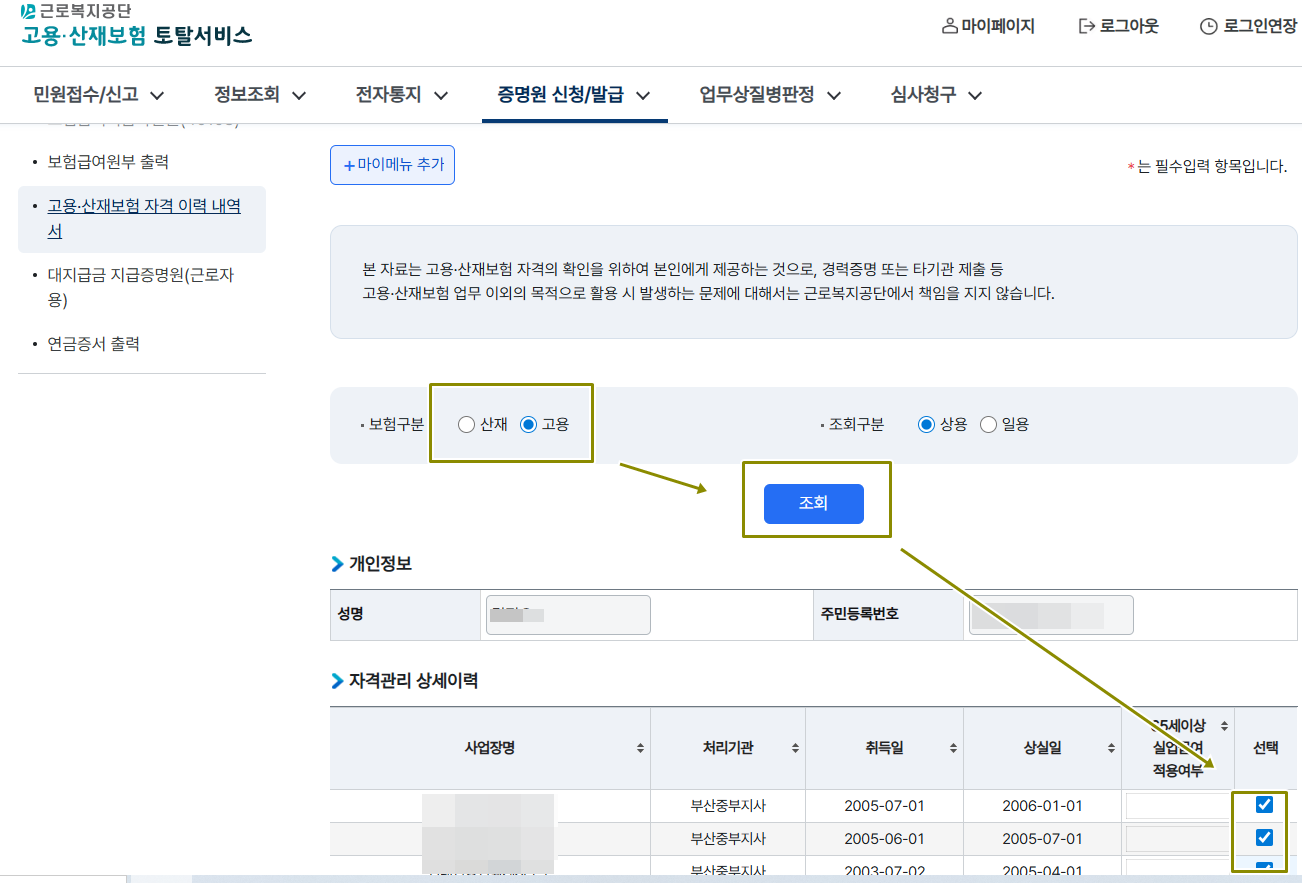Select the 산재 insurance type radio button
Image resolution: width=1302 pixels, height=883 pixels.
466,423
